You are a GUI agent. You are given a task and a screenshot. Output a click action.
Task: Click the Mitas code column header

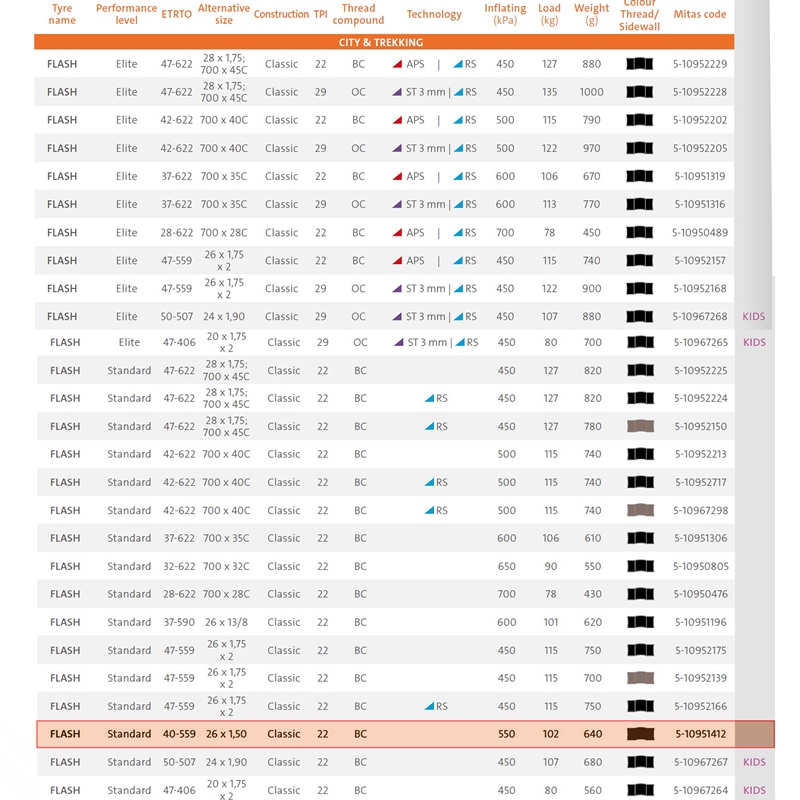[x=700, y=14]
